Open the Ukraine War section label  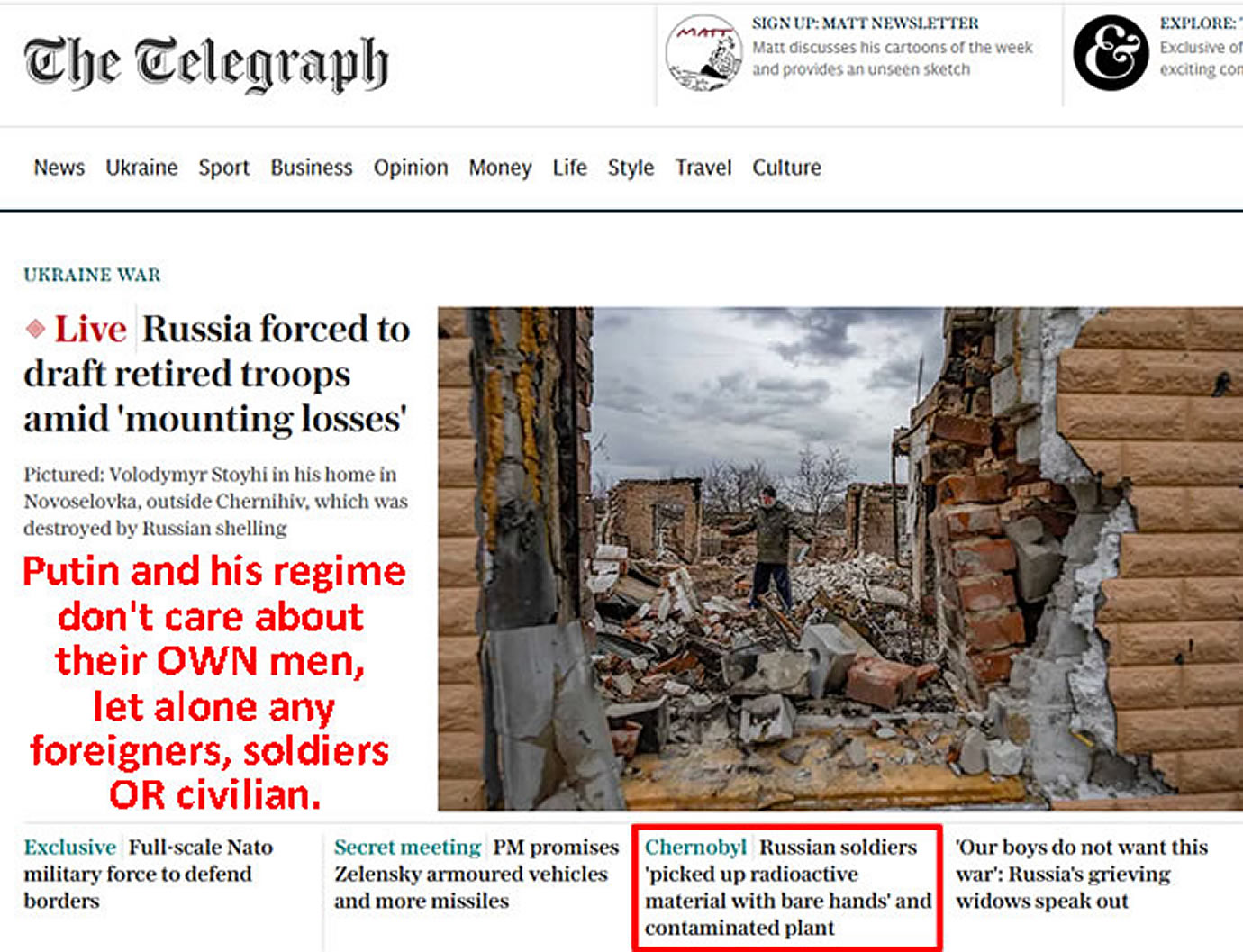pyautogui.click(x=92, y=275)
